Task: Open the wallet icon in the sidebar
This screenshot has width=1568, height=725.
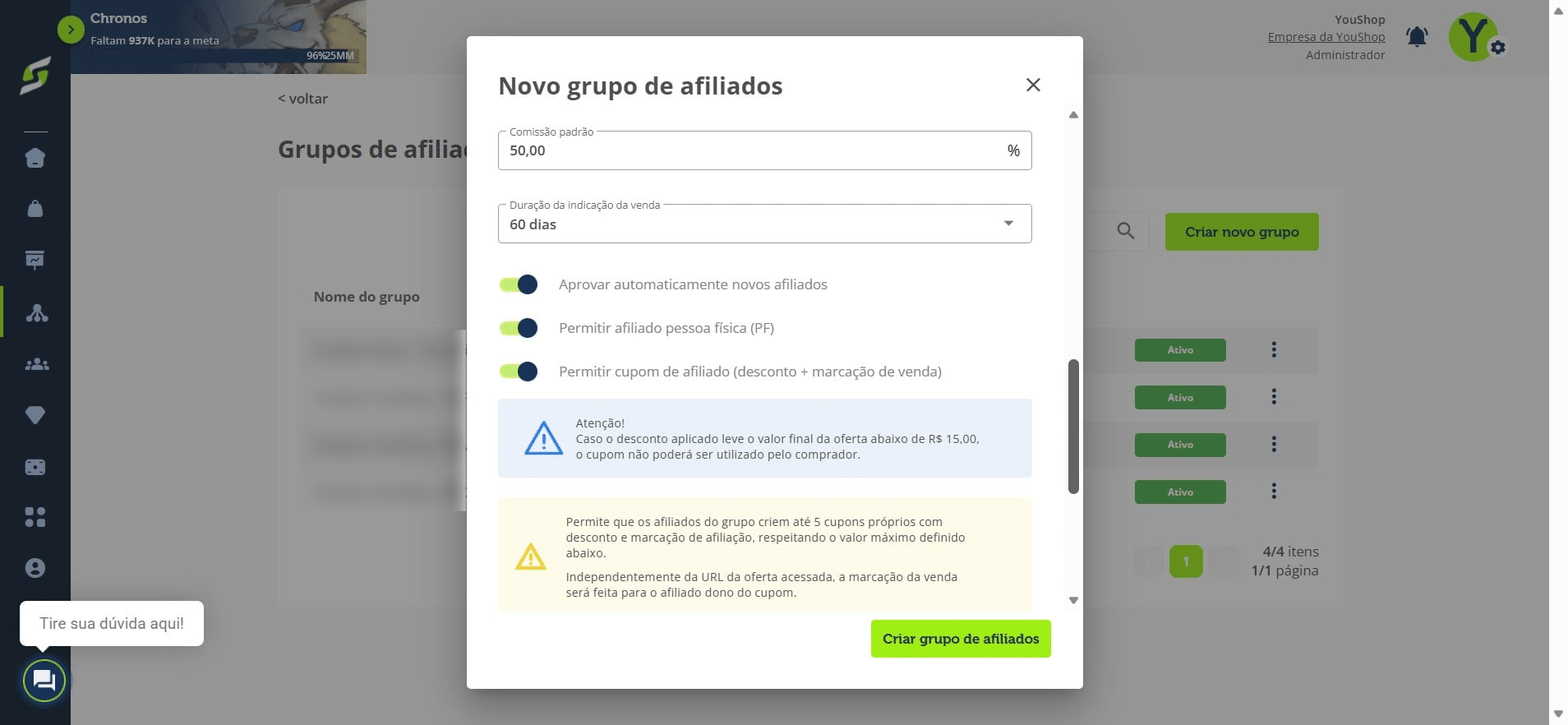Action: 35,467
